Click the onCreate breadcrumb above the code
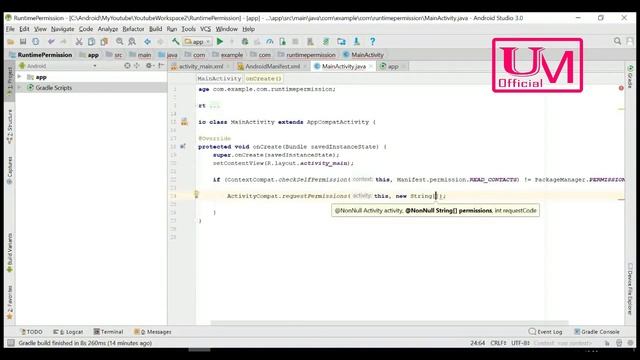The height and width of the screenshot is (360, 640). [x=263, y=78]
